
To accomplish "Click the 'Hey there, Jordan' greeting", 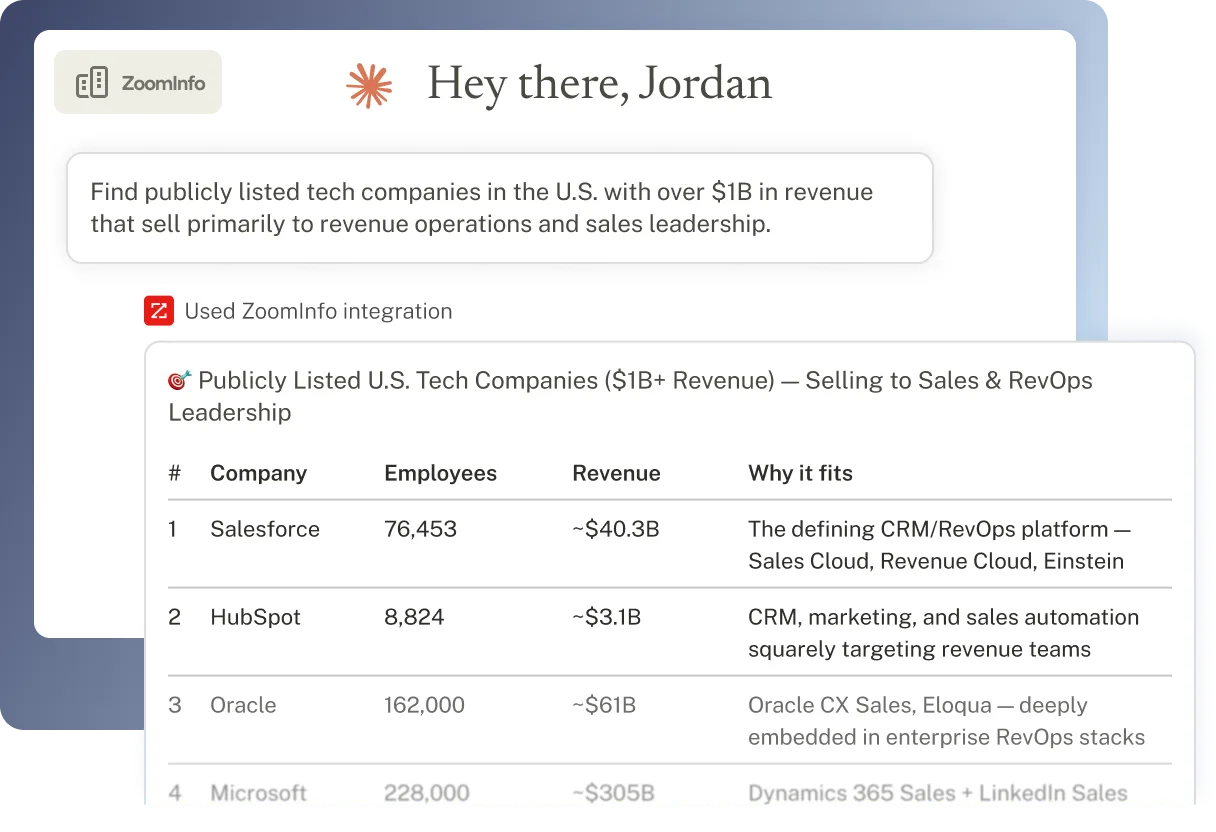I will (x=600, y=83).
